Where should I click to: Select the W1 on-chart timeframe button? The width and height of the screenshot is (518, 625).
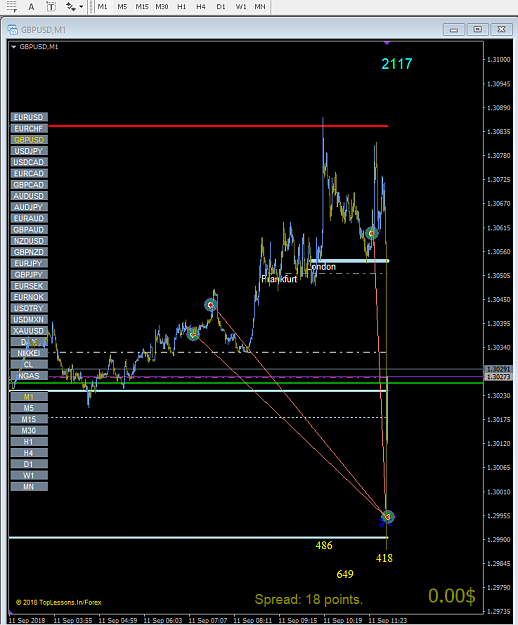click(29, 475)
